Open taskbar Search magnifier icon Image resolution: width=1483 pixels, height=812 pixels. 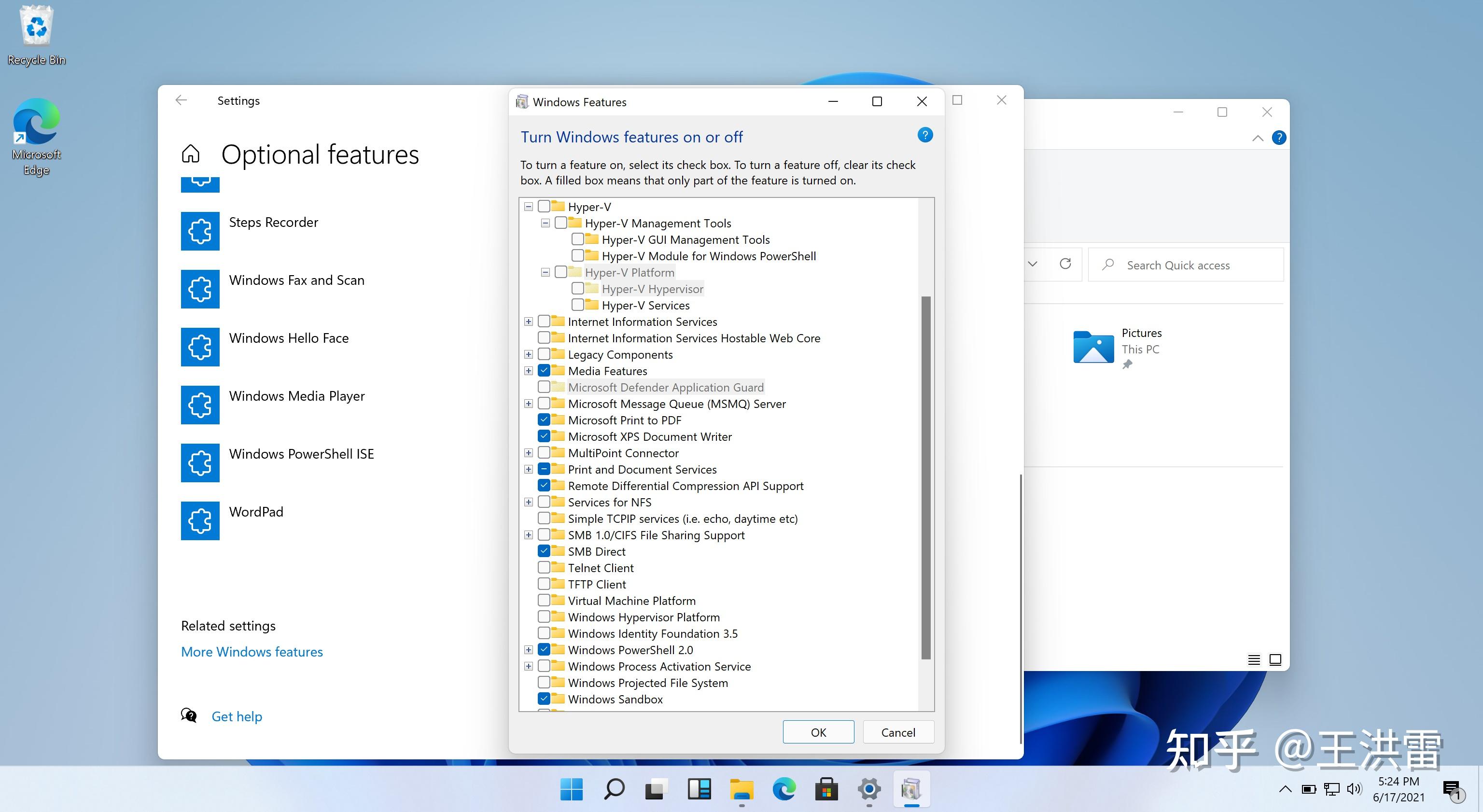click(614, 789)
